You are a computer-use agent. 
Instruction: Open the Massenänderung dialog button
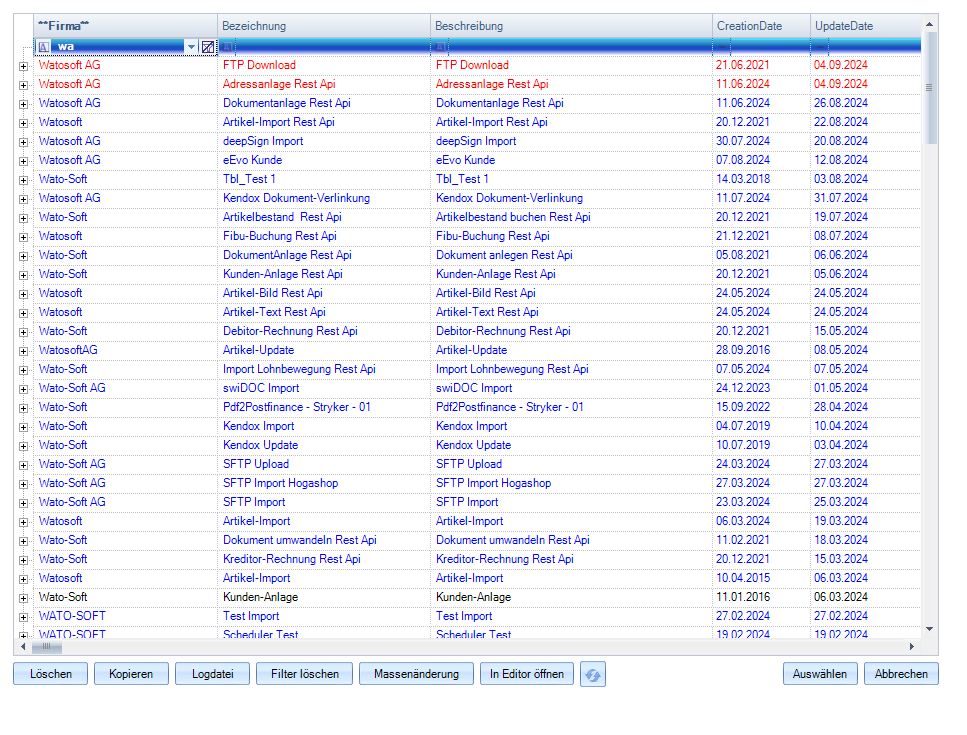tap(416, 674)
